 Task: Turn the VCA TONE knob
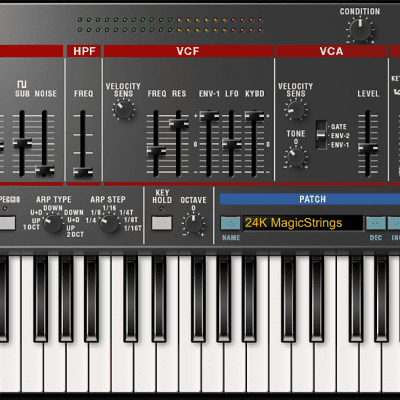coord(296,157)
